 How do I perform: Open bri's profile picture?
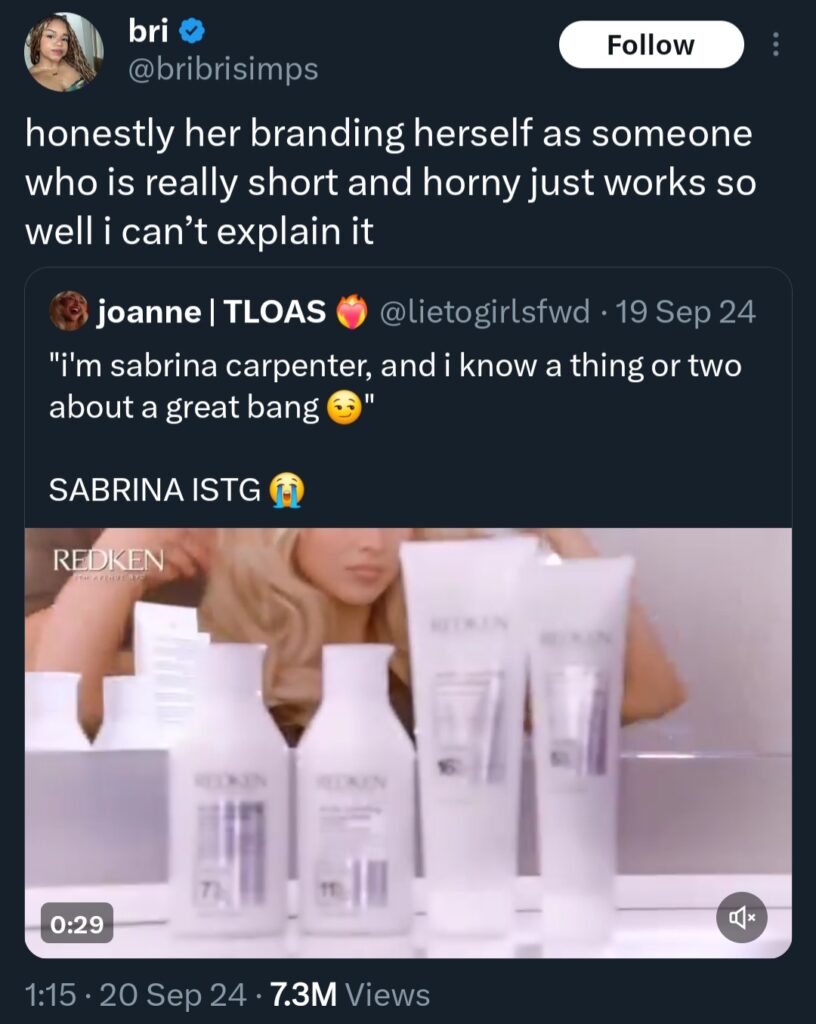click(64, 53)
